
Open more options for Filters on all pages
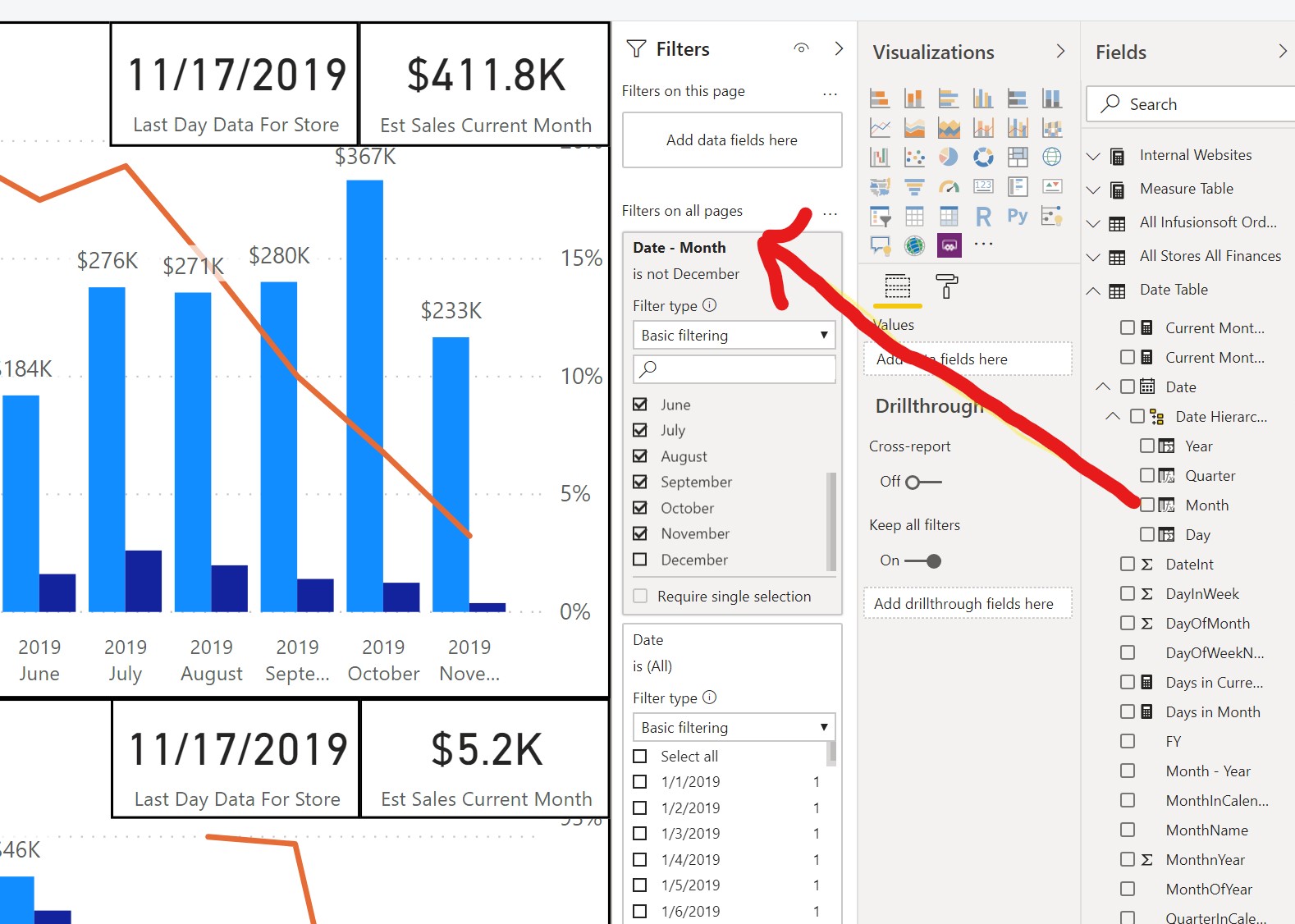point(831,213)
